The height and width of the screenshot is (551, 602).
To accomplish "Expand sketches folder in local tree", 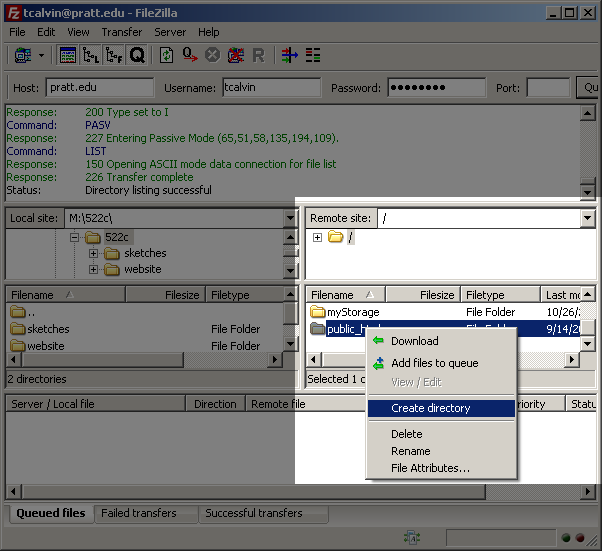I will point(93,253).
